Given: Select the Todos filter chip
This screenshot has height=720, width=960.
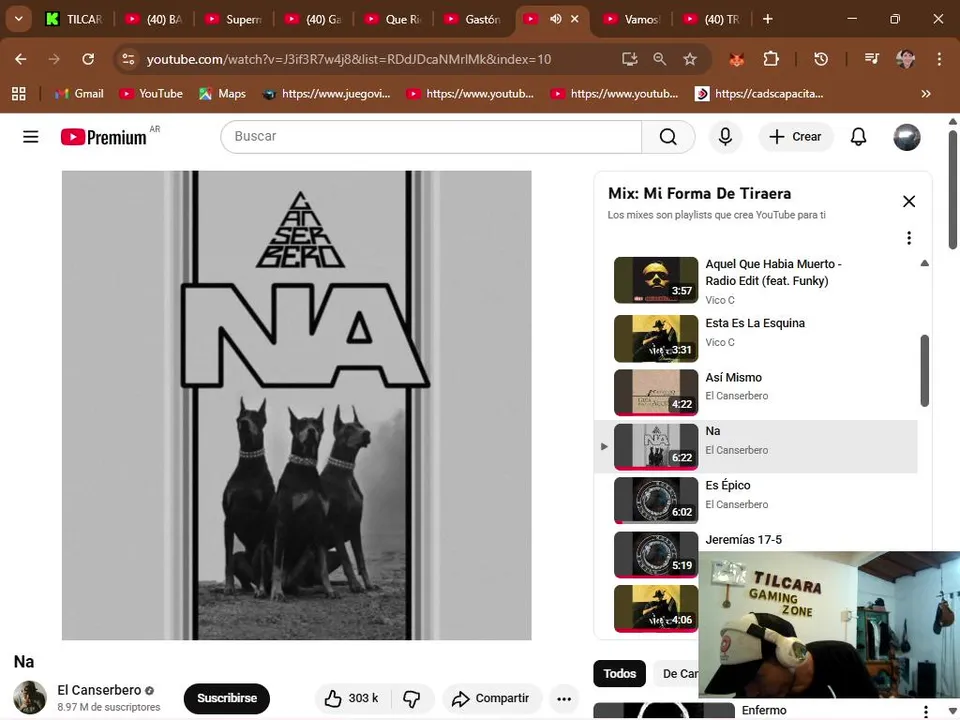Looking at the screenshot, I should 620,673.
